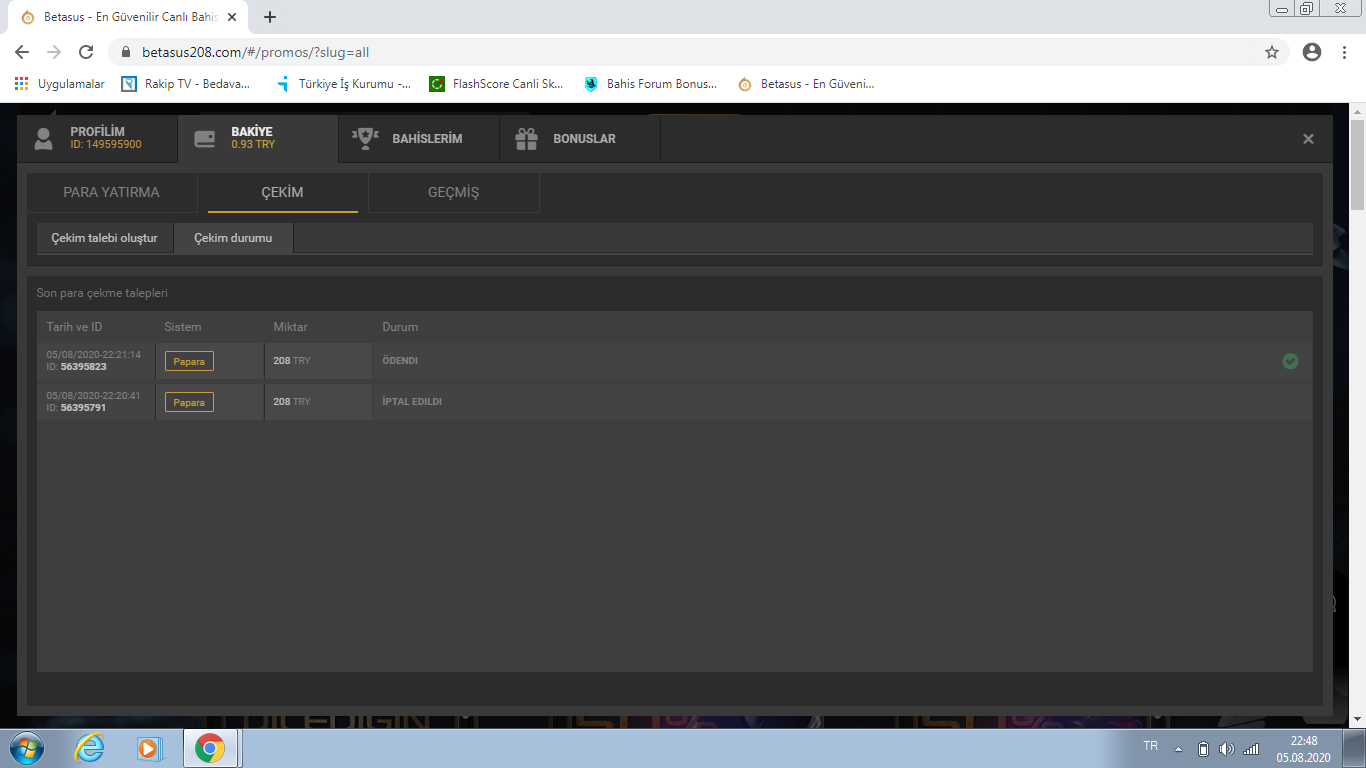The height and width of the screenshot is (768, 1366).
Task: Open the Bonuslar gift icon section
Action: pyautogui.click(x=527, y=139)
